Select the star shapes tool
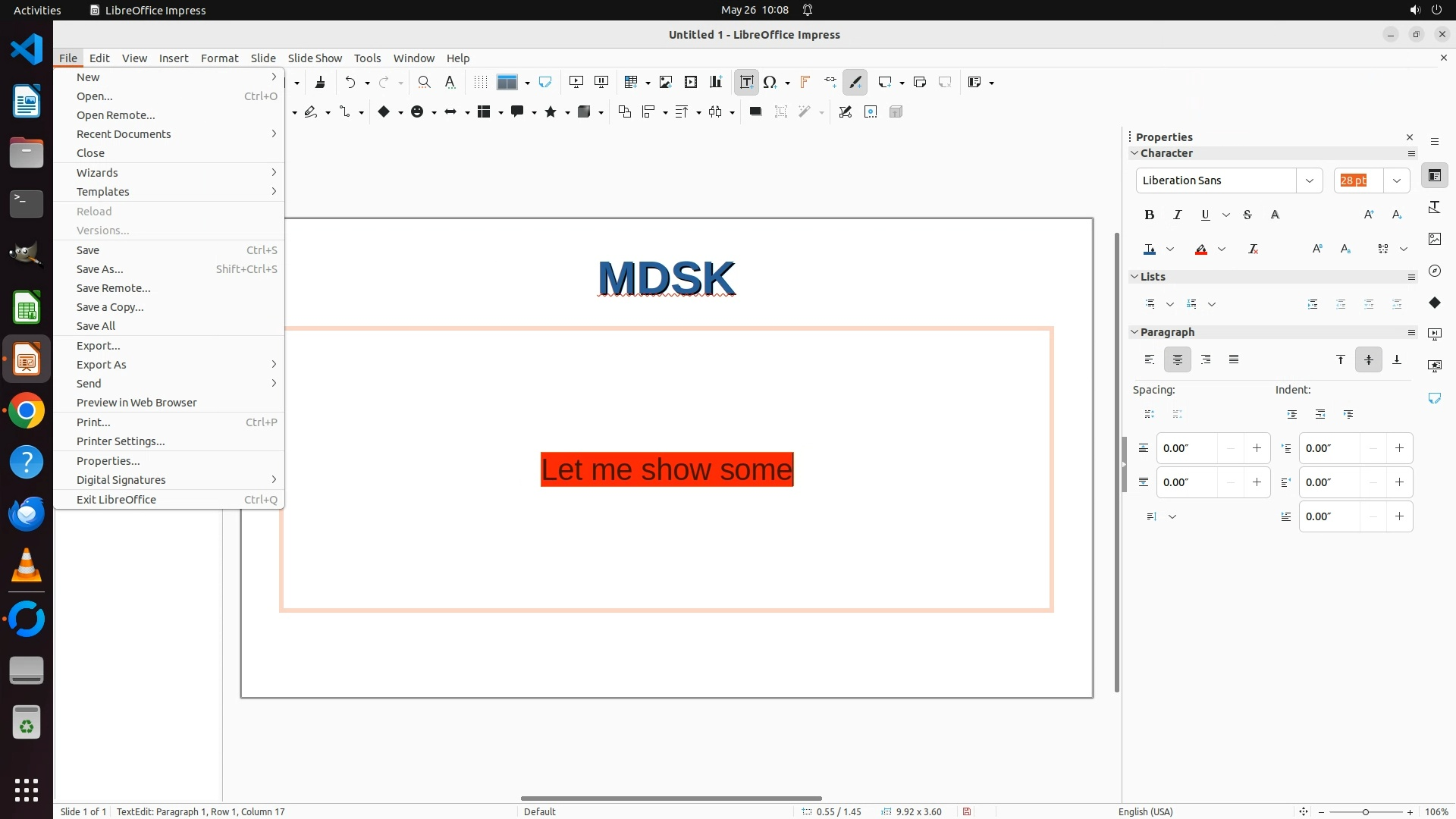This screenshot has width=1456, height=819. [x=551, y=111]
